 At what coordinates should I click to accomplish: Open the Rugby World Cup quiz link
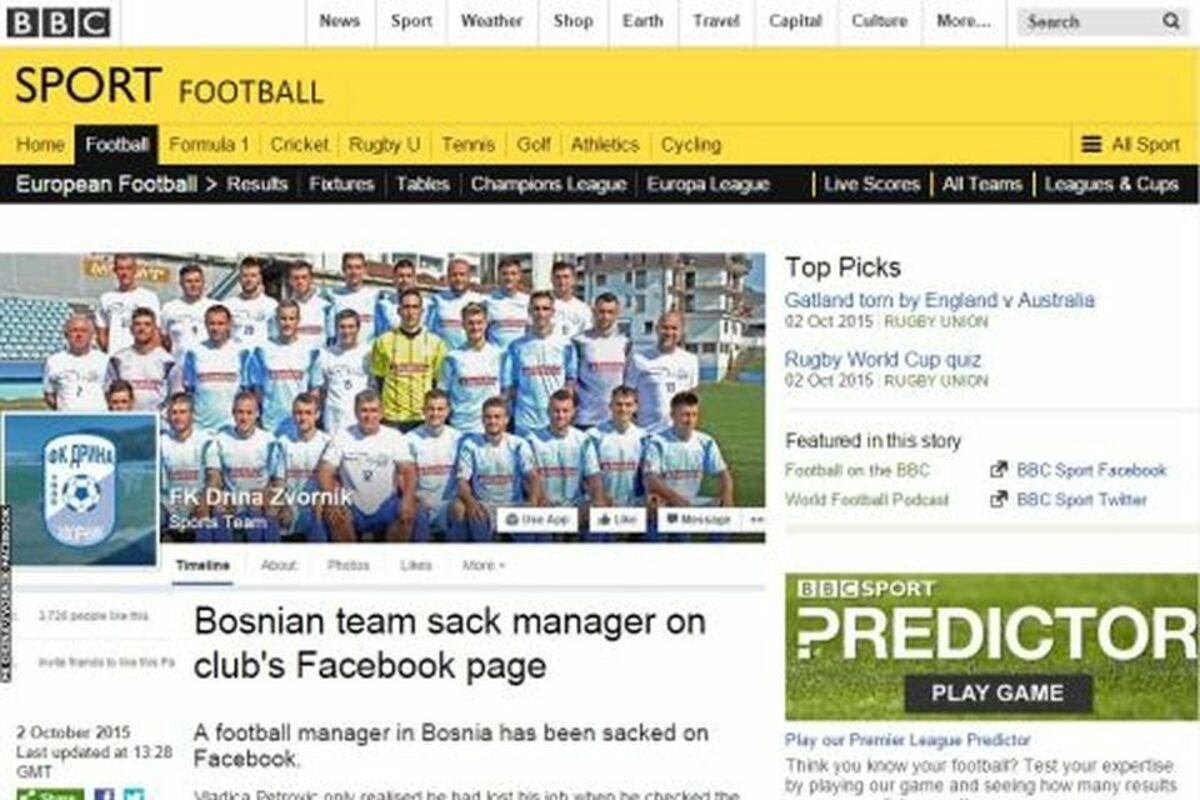coord(882,359)
